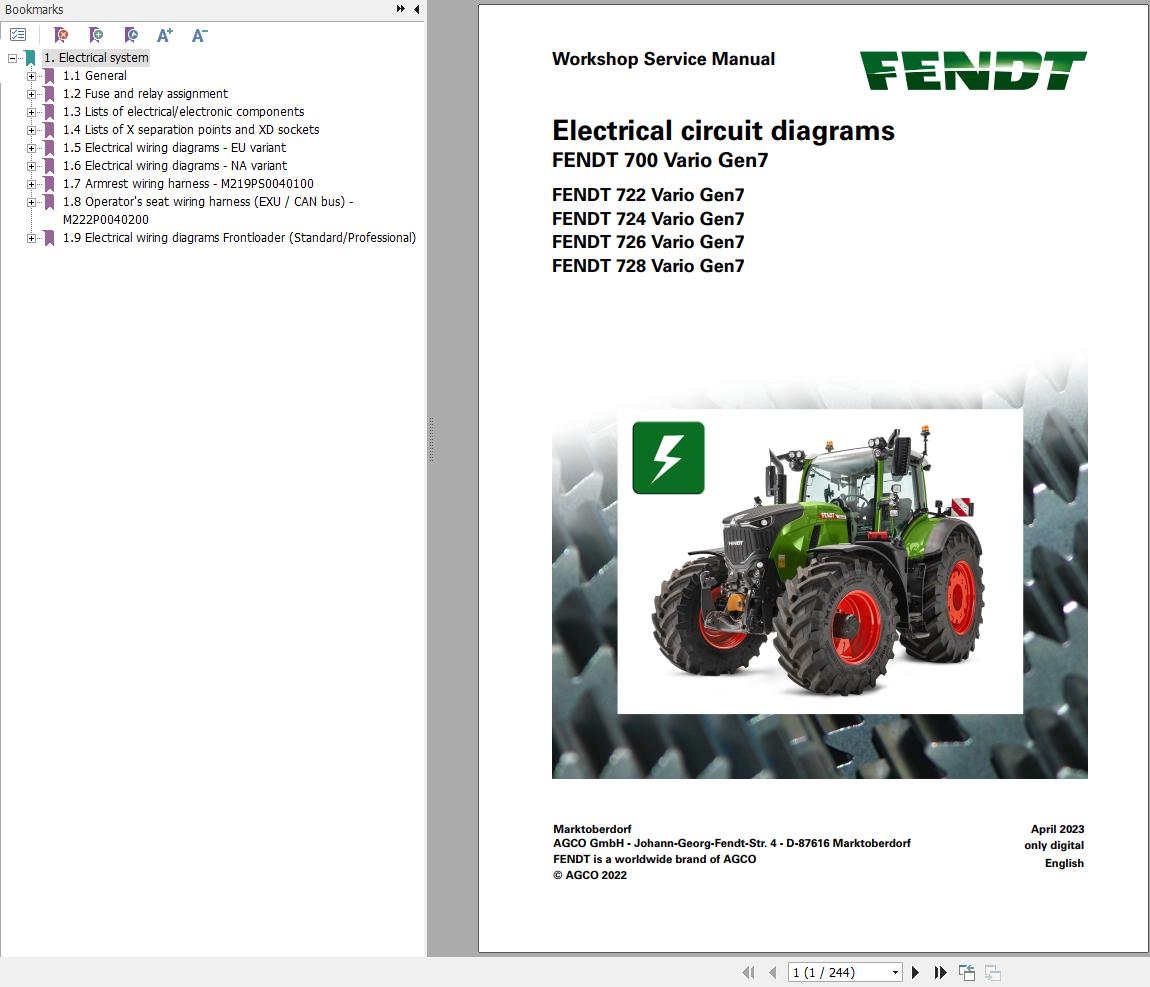Image resolution: width=1150 pixels, height=987 pixels.
Task: Expand 1.4 Lists of X separation points
Action: coord(31,130)
